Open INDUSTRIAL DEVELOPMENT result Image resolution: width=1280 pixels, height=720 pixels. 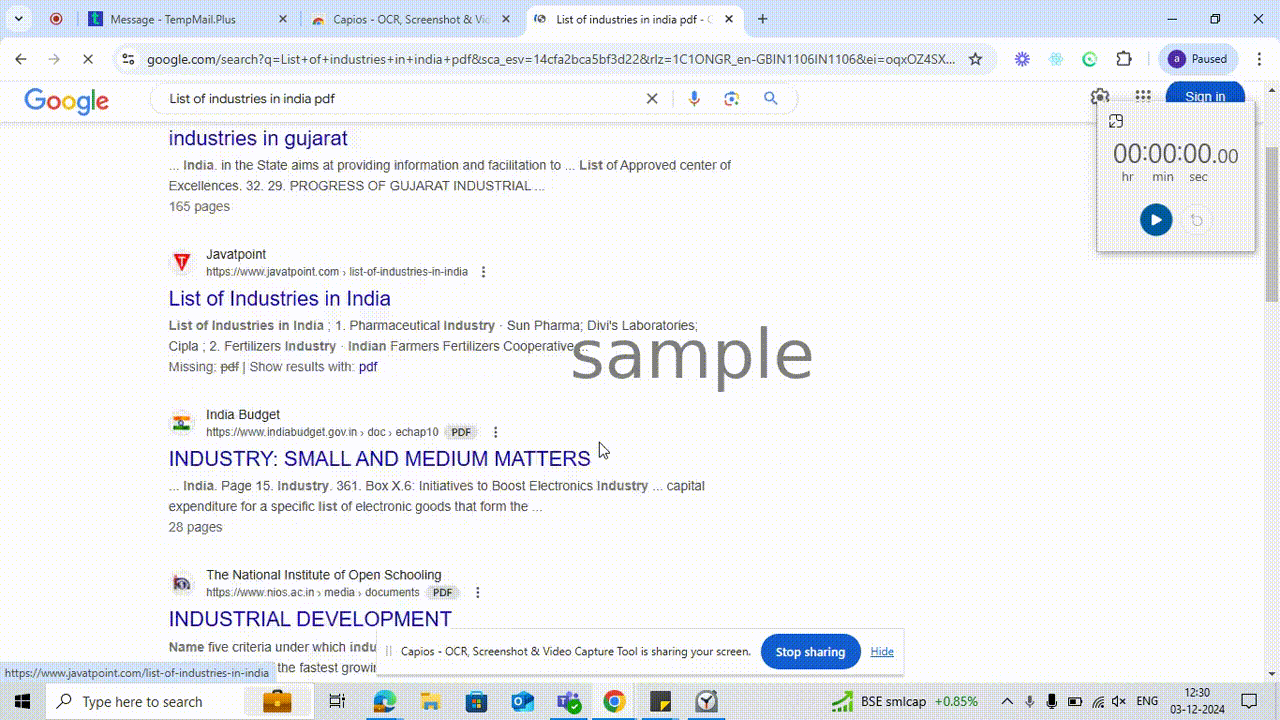(x=310, y=618)
